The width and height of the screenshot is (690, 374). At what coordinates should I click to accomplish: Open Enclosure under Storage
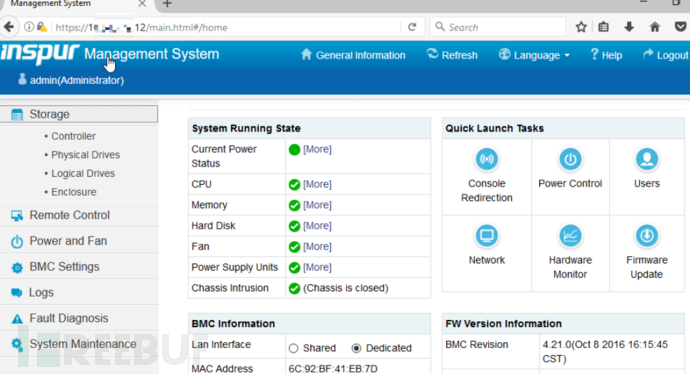coord(73,192)
